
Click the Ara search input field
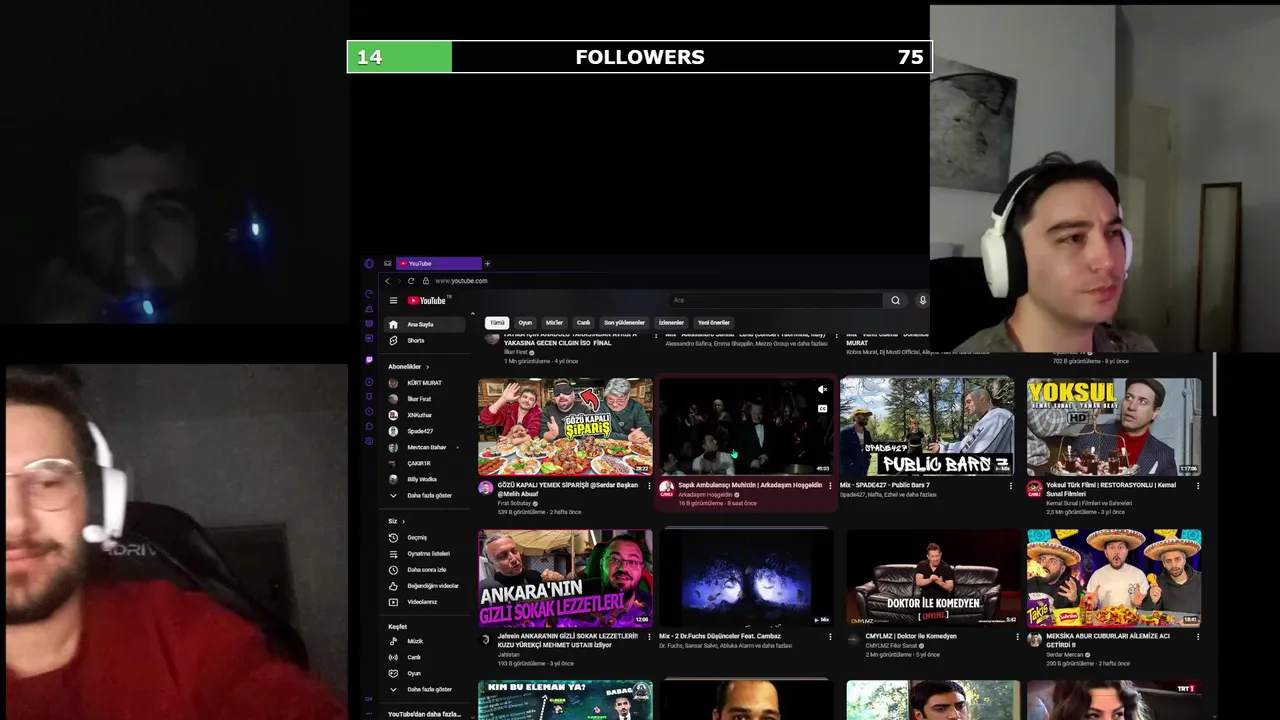point(775,300)
